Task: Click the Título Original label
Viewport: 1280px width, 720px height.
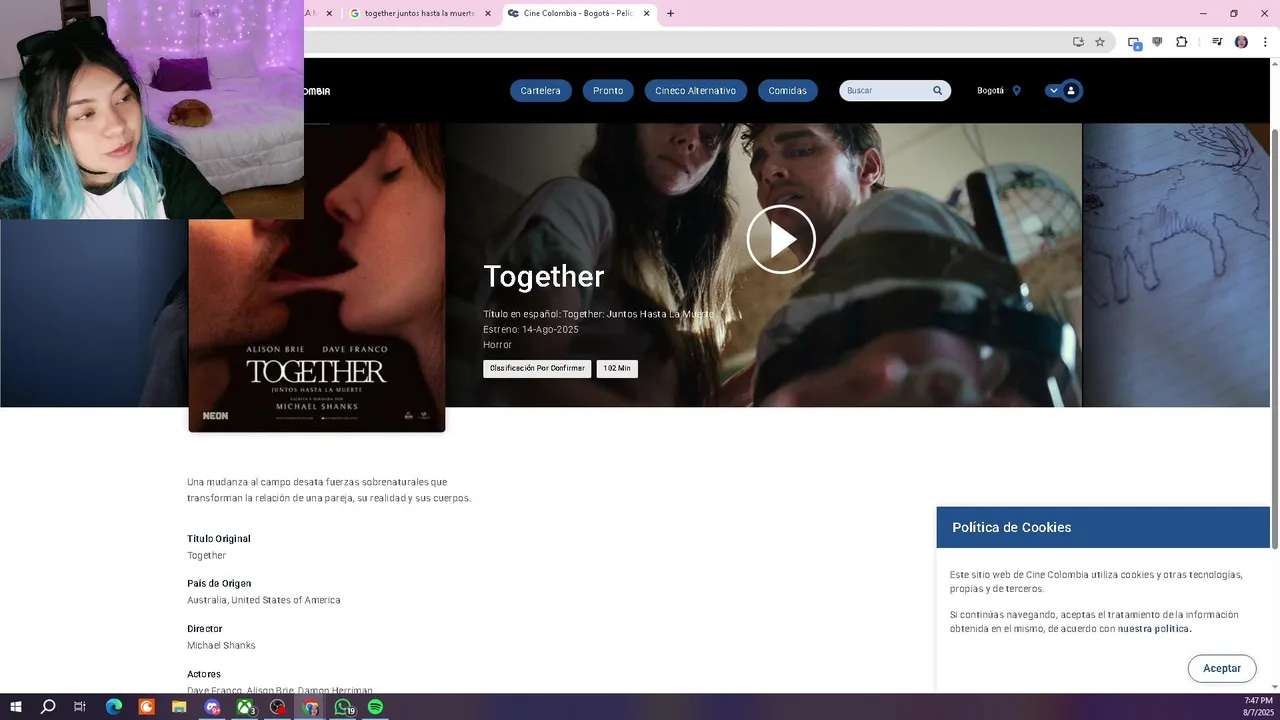Action: click(219, 538)
